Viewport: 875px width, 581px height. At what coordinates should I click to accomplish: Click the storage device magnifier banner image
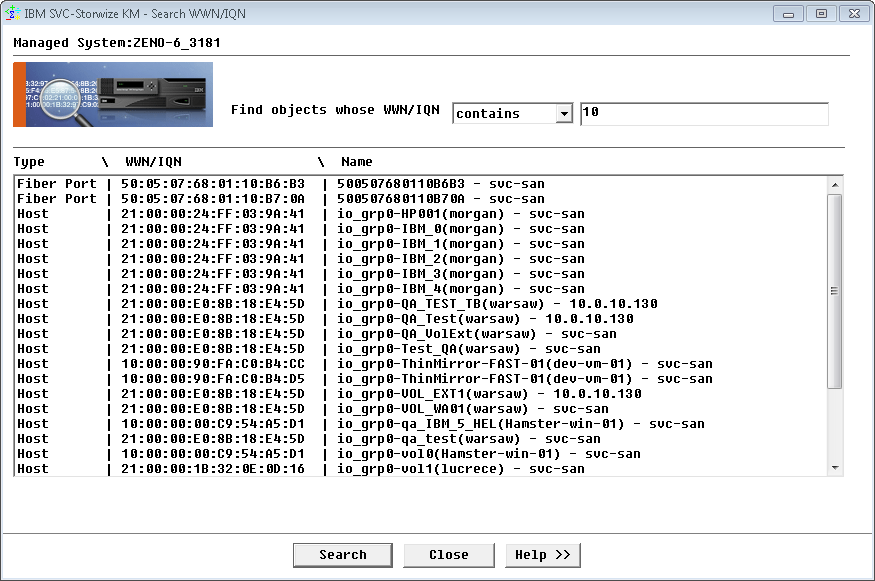click(x=113, y=95)
